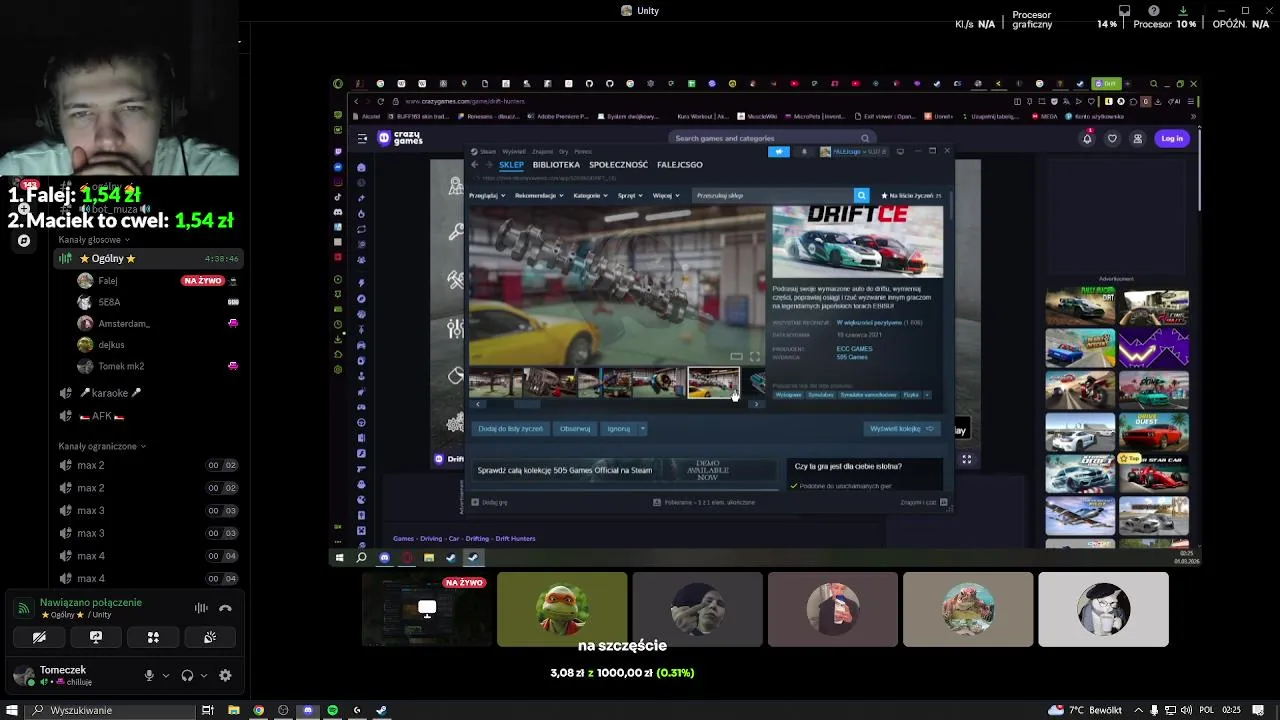Open Discord user settings gear
1280x720 pixels.
coord(225,676)
